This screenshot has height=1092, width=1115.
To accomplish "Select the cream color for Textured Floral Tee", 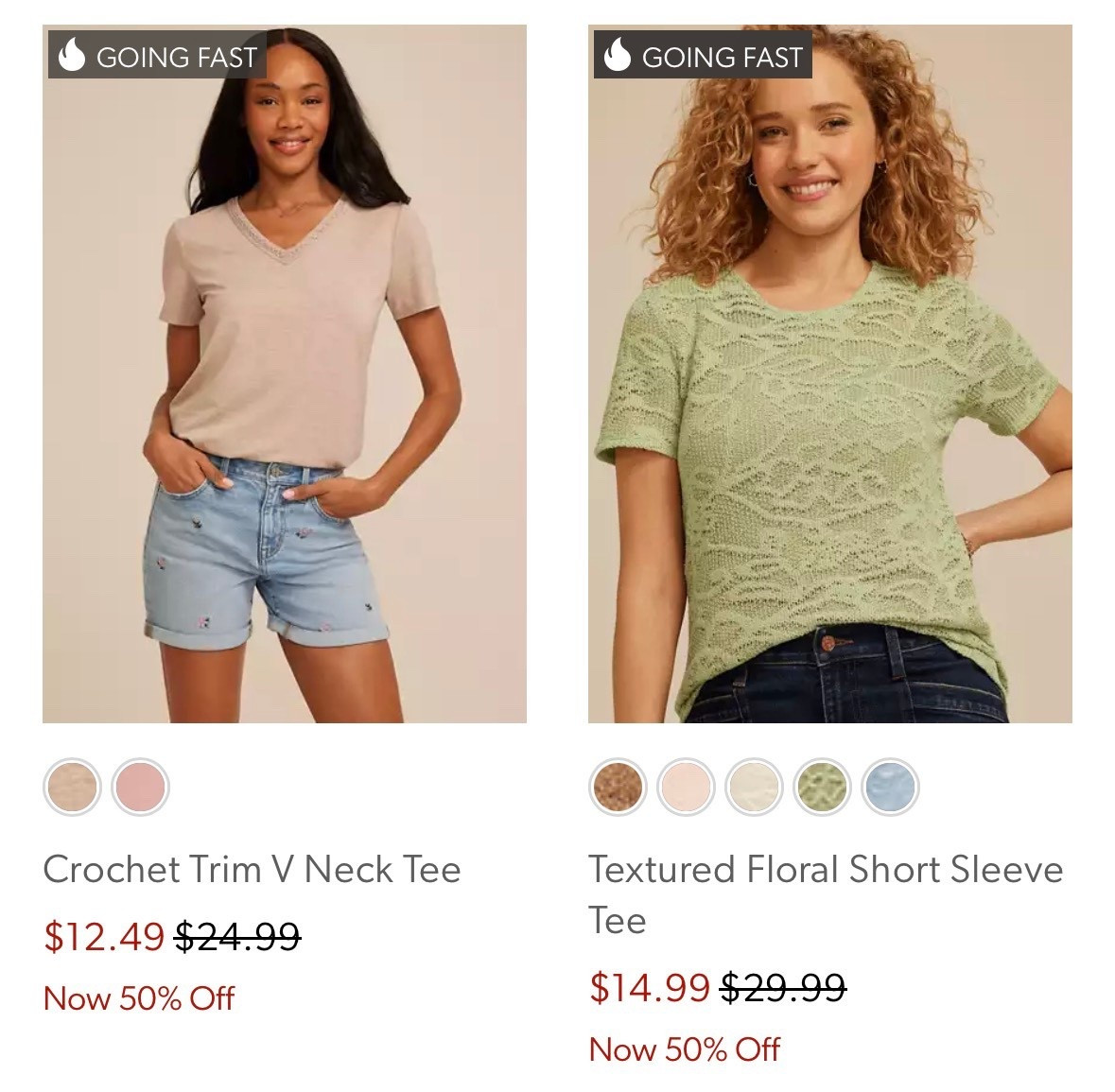I will [751, 787].
